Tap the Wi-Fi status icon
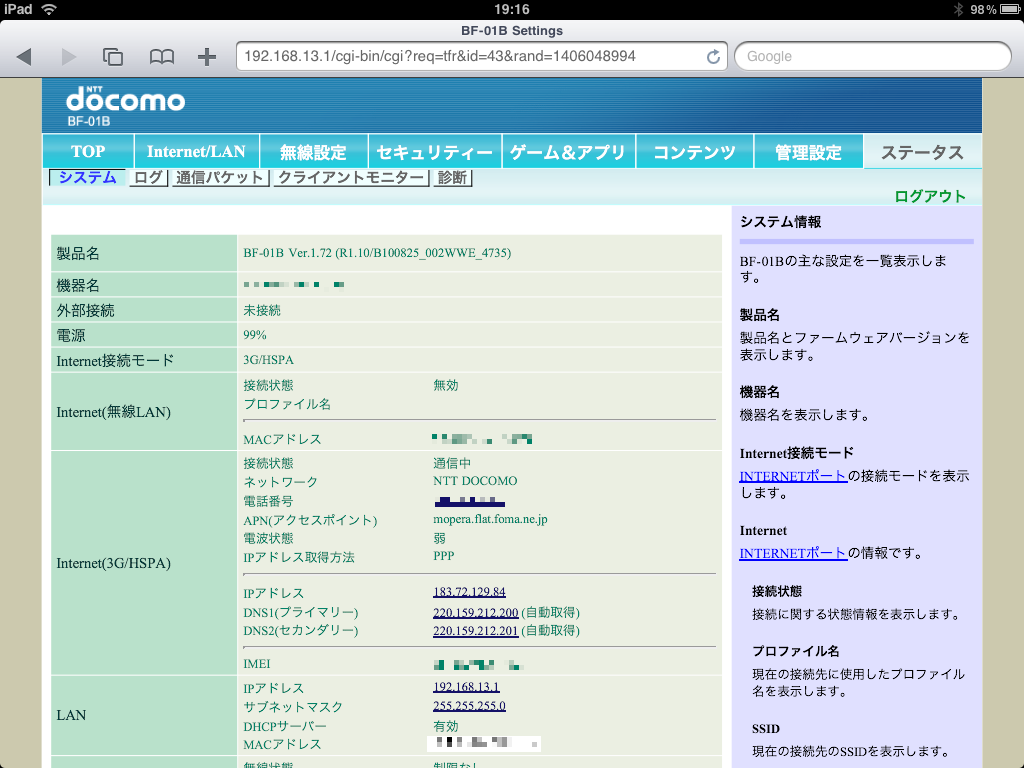This screenshot has height=768, width=1024. point(48,9)
